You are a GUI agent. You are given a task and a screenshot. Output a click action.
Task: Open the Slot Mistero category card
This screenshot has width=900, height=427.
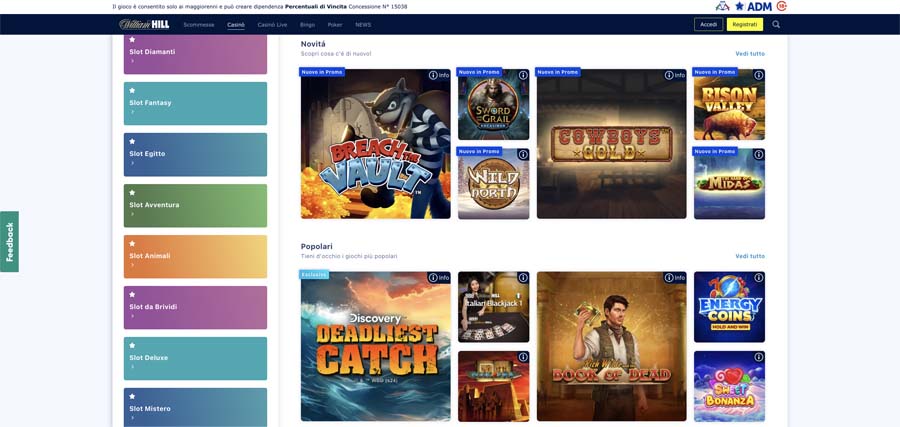coord(195,407)
